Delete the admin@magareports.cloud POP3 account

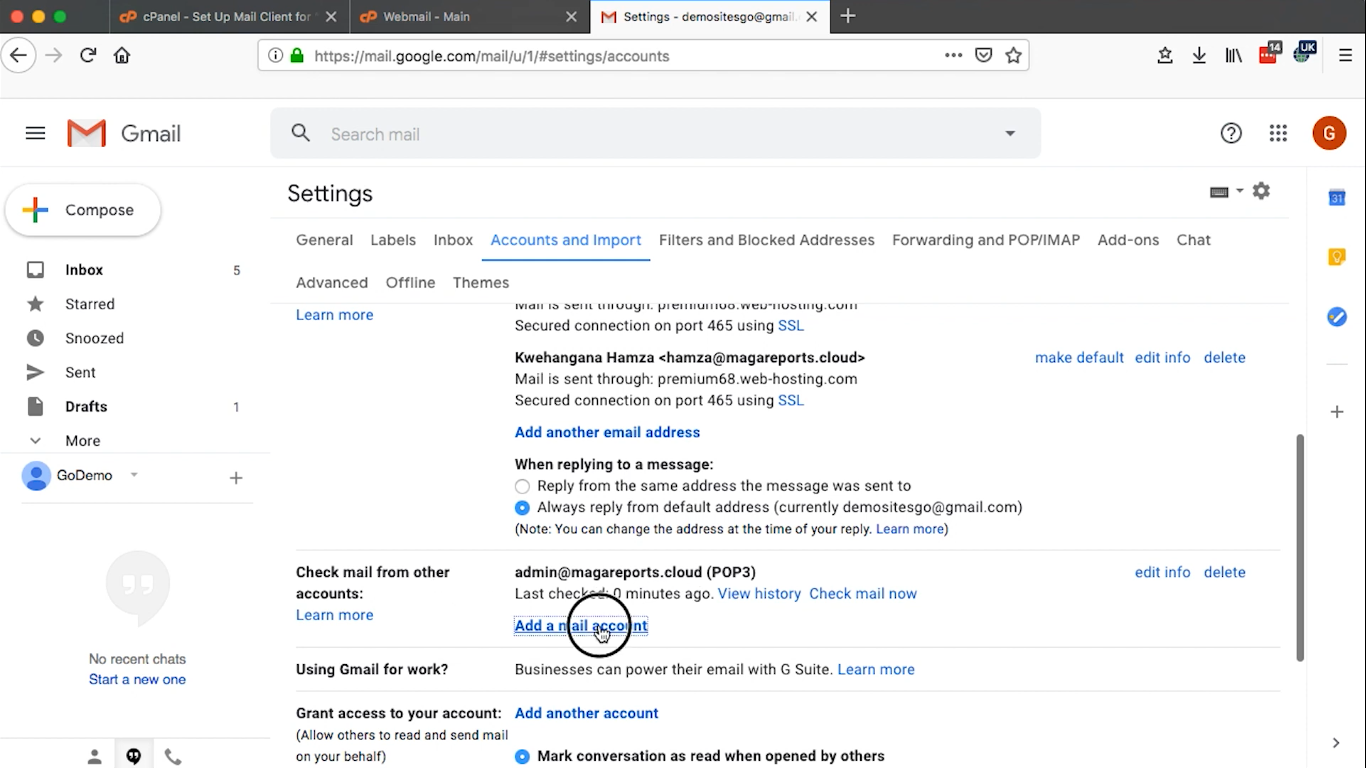pyautogui.click(x=1224, y=573)
